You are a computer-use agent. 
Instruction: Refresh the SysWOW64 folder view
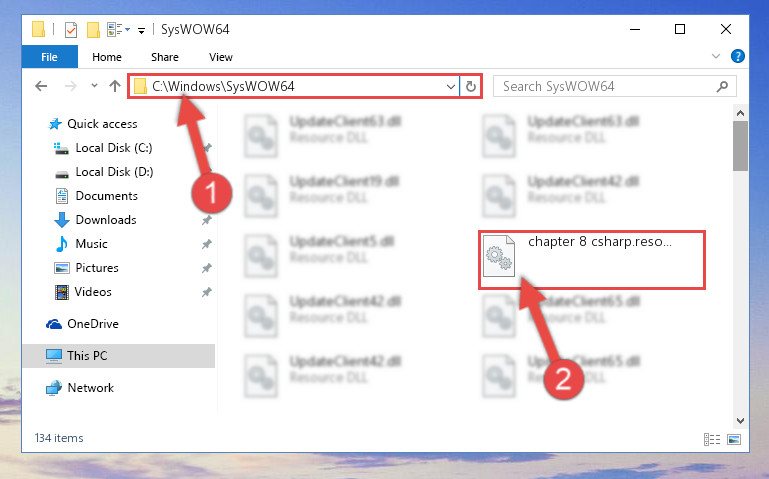pos(471,86)
